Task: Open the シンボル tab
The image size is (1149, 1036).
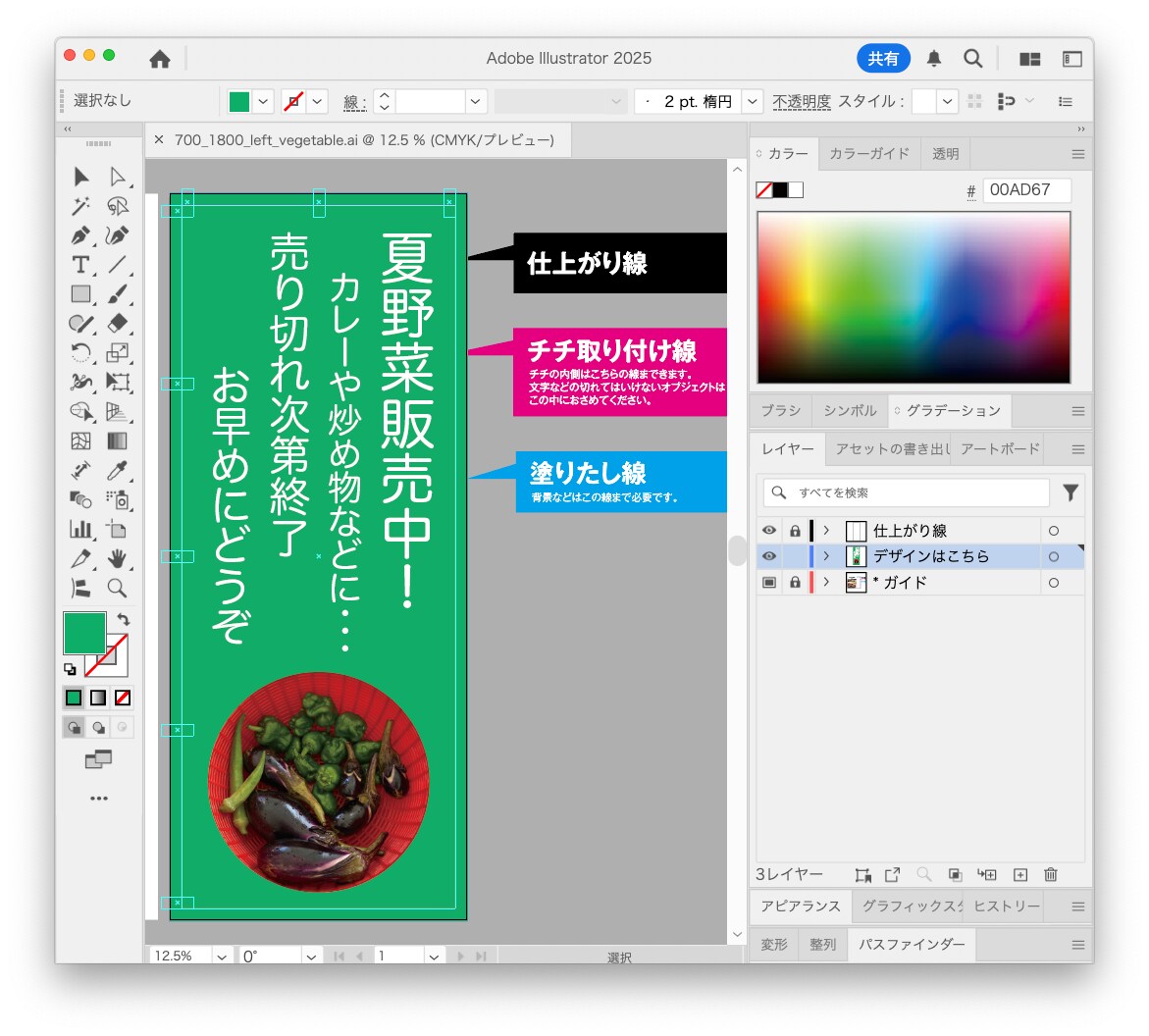Action: point(850,411)
